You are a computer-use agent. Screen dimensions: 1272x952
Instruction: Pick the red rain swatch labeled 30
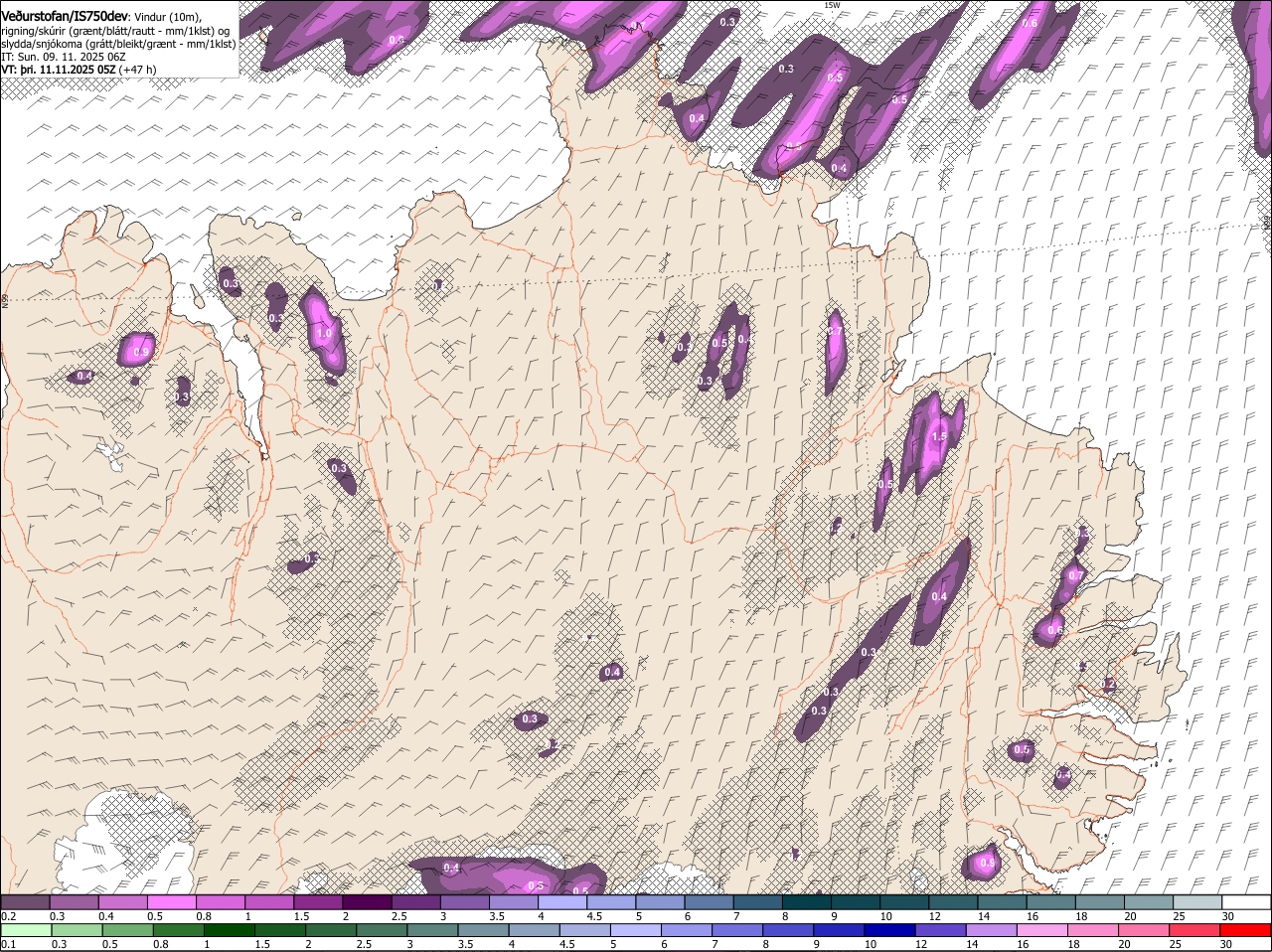point(1247,930)
